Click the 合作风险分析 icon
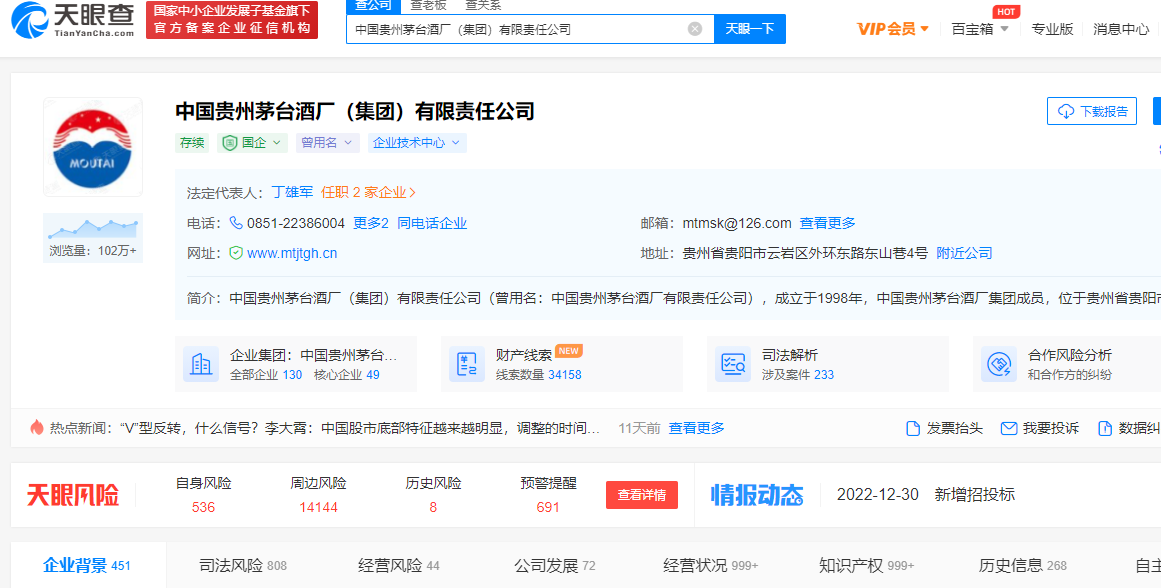This screenshot has width=1161, height=588. click(999, 364)
